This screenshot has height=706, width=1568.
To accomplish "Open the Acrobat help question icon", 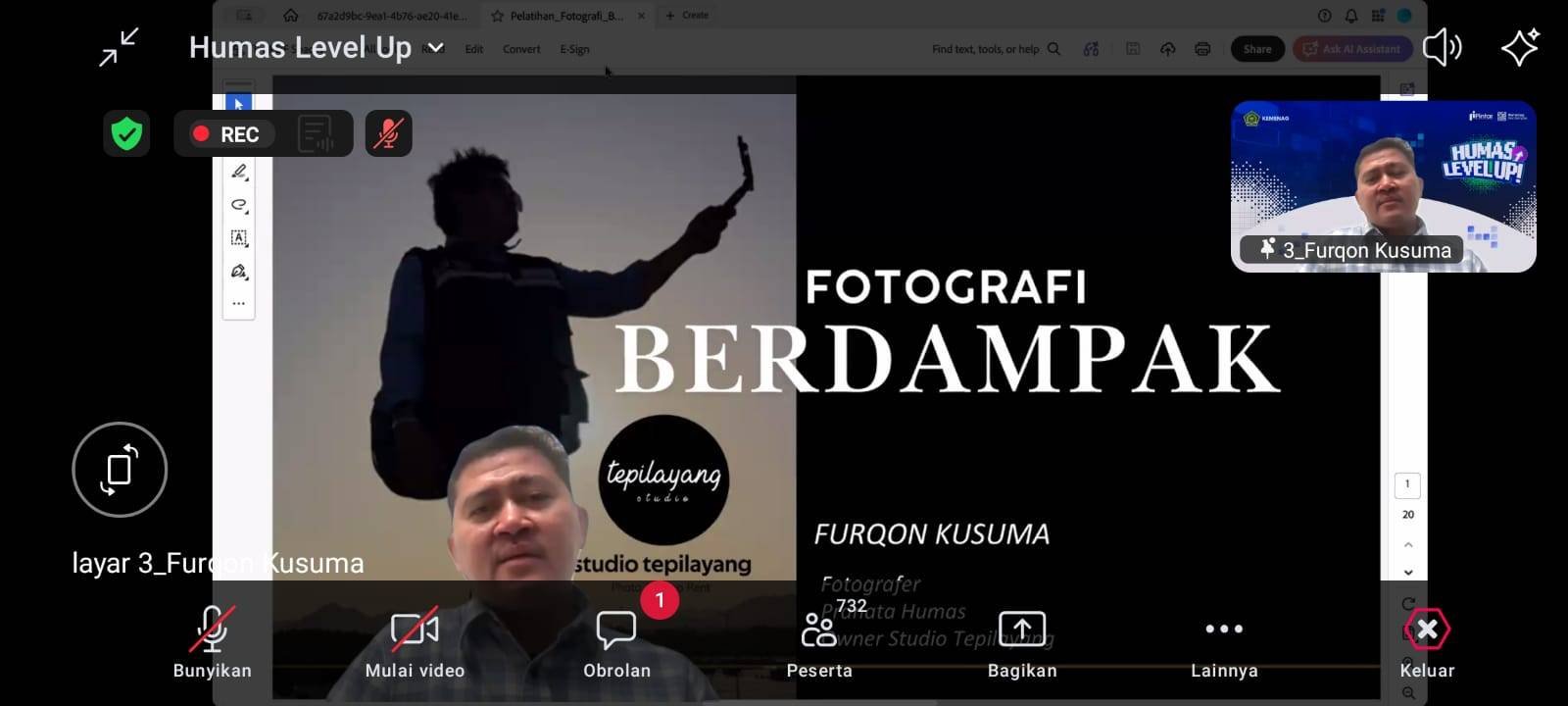I will (x=1325, y=16).
